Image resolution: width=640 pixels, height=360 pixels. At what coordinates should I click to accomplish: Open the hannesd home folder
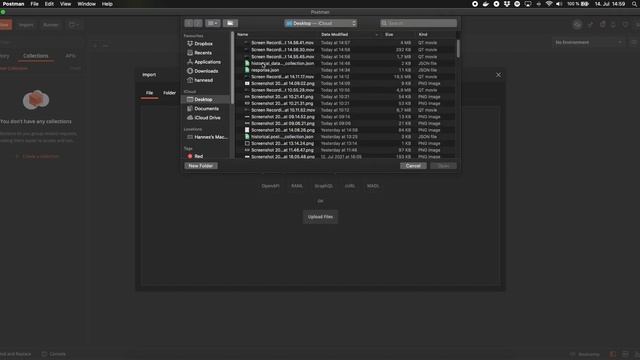pos(204,80)
